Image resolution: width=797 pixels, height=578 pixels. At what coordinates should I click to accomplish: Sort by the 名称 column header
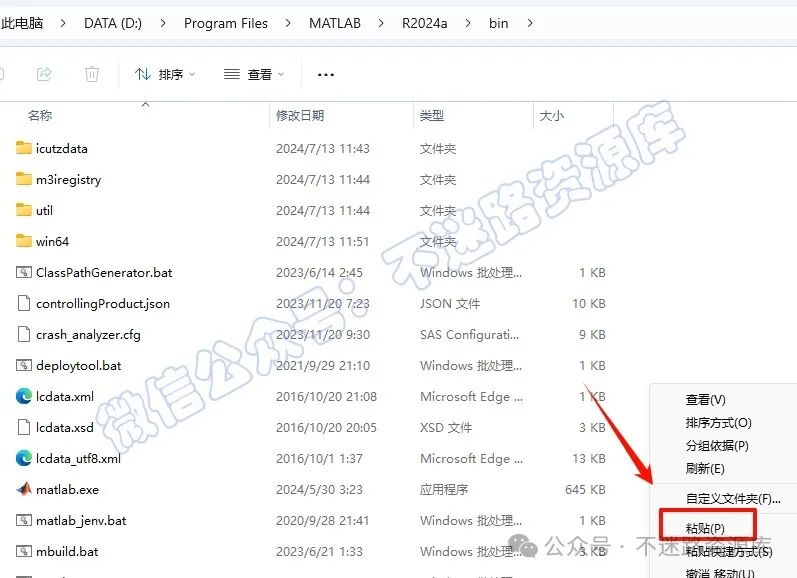[40, 115]
